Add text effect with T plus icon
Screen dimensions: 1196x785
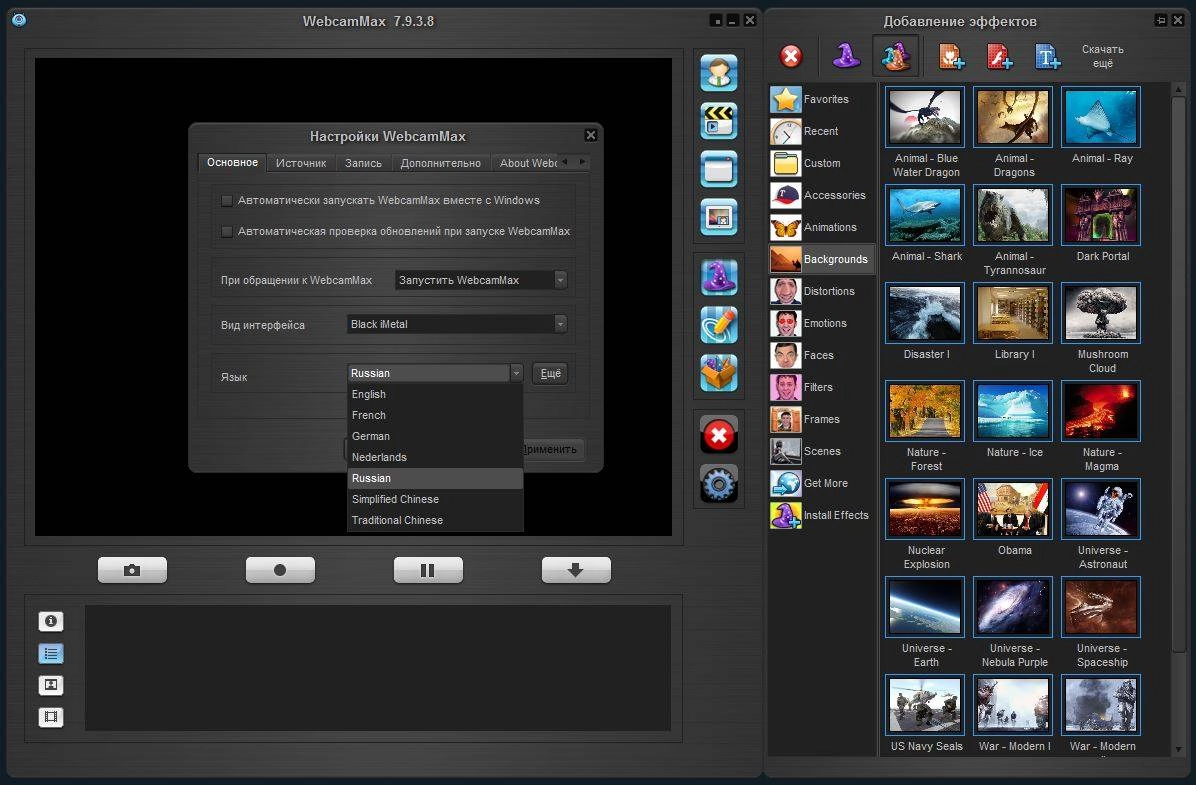pyautogui.click(x=1047, y=56)
